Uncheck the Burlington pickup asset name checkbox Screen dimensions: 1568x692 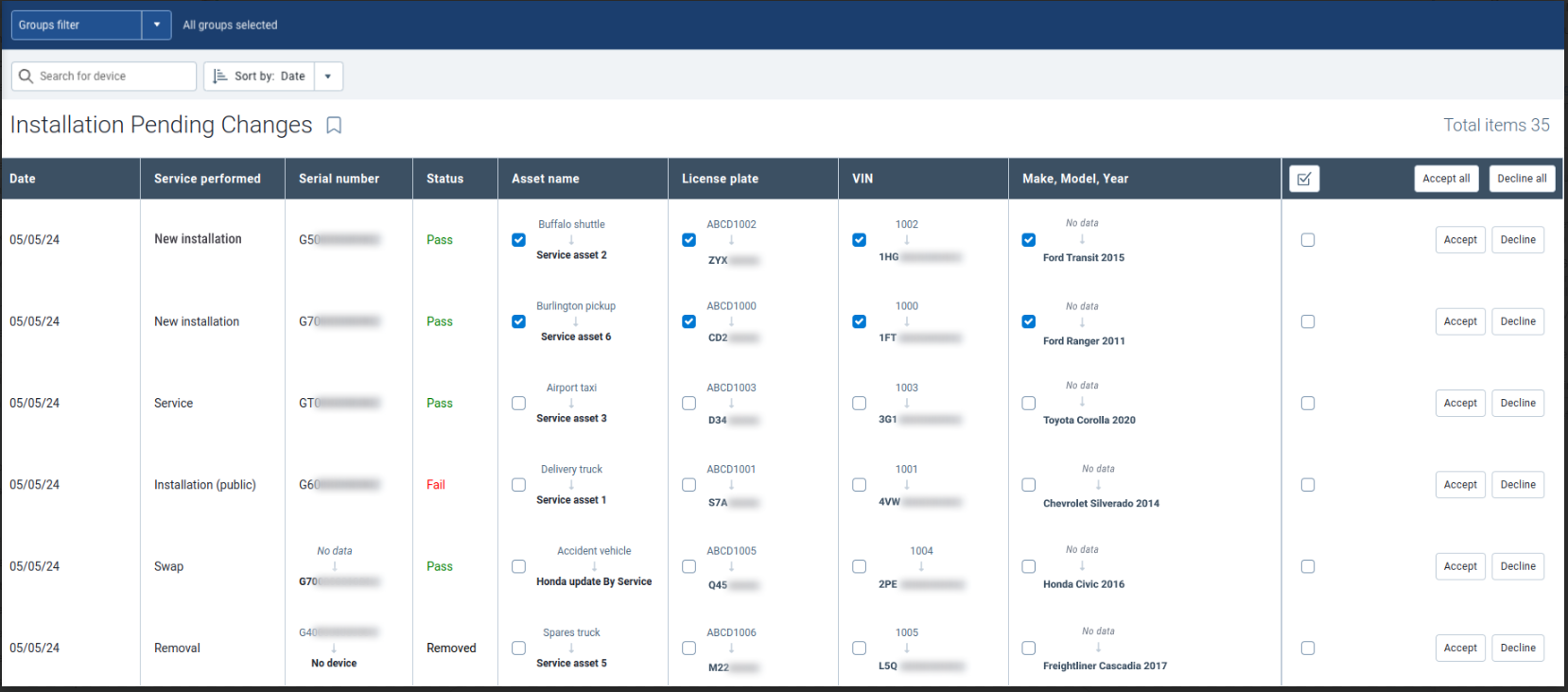pyautogui.click(x=518, y=321)
